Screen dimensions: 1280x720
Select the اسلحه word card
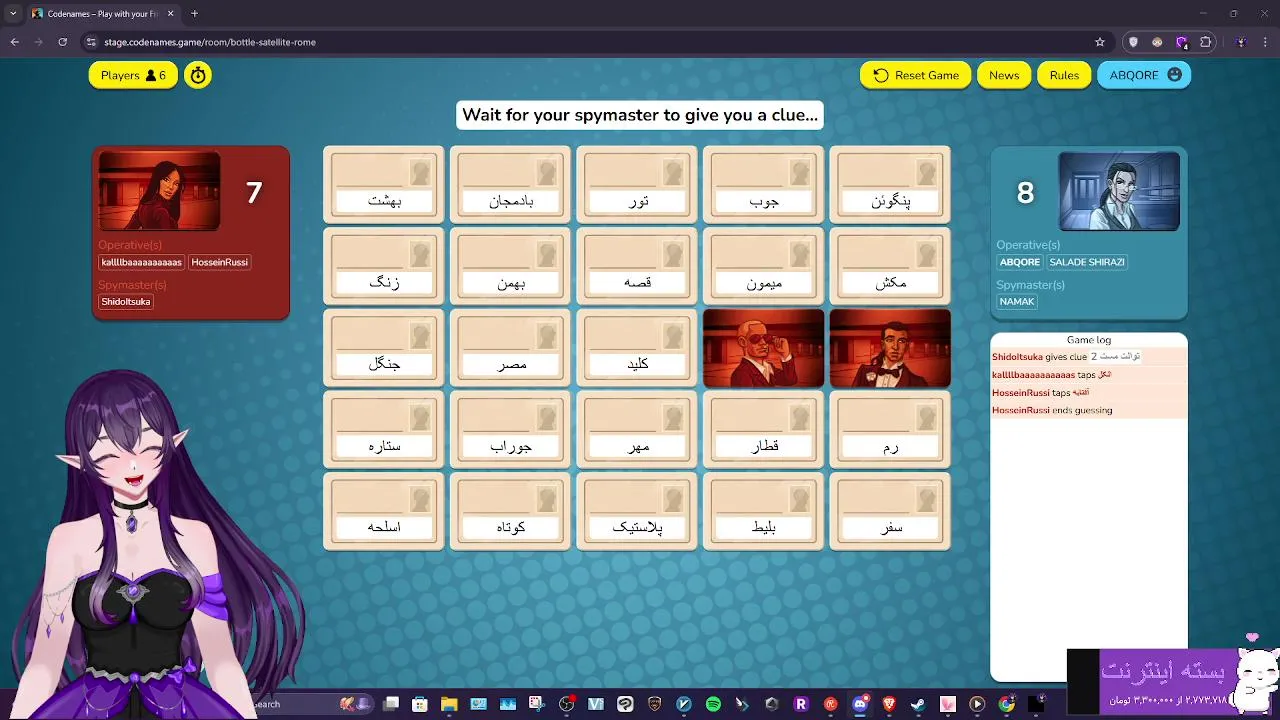(384, 511)
